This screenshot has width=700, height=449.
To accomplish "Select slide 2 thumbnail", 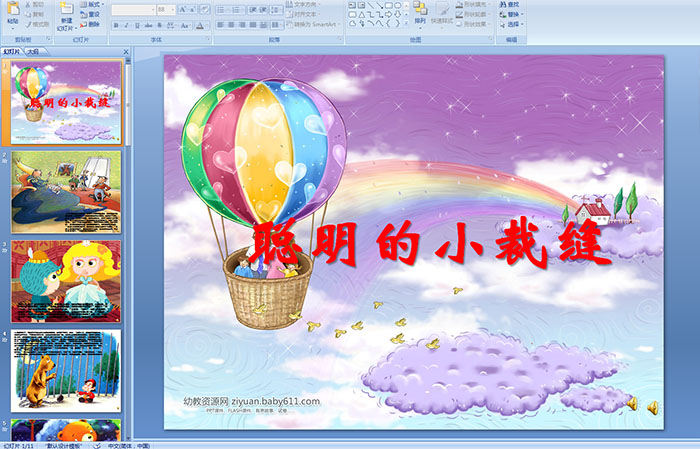I will point(66,192).
